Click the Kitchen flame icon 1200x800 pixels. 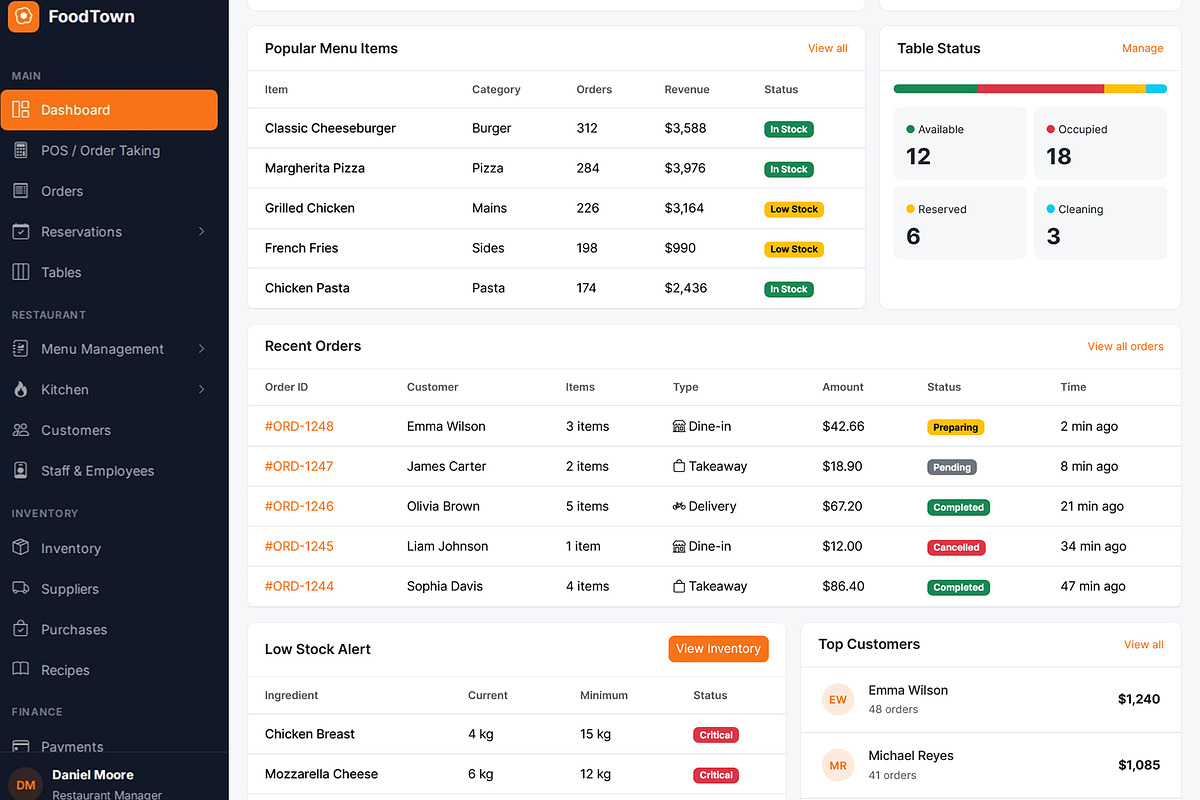[21, 389]
